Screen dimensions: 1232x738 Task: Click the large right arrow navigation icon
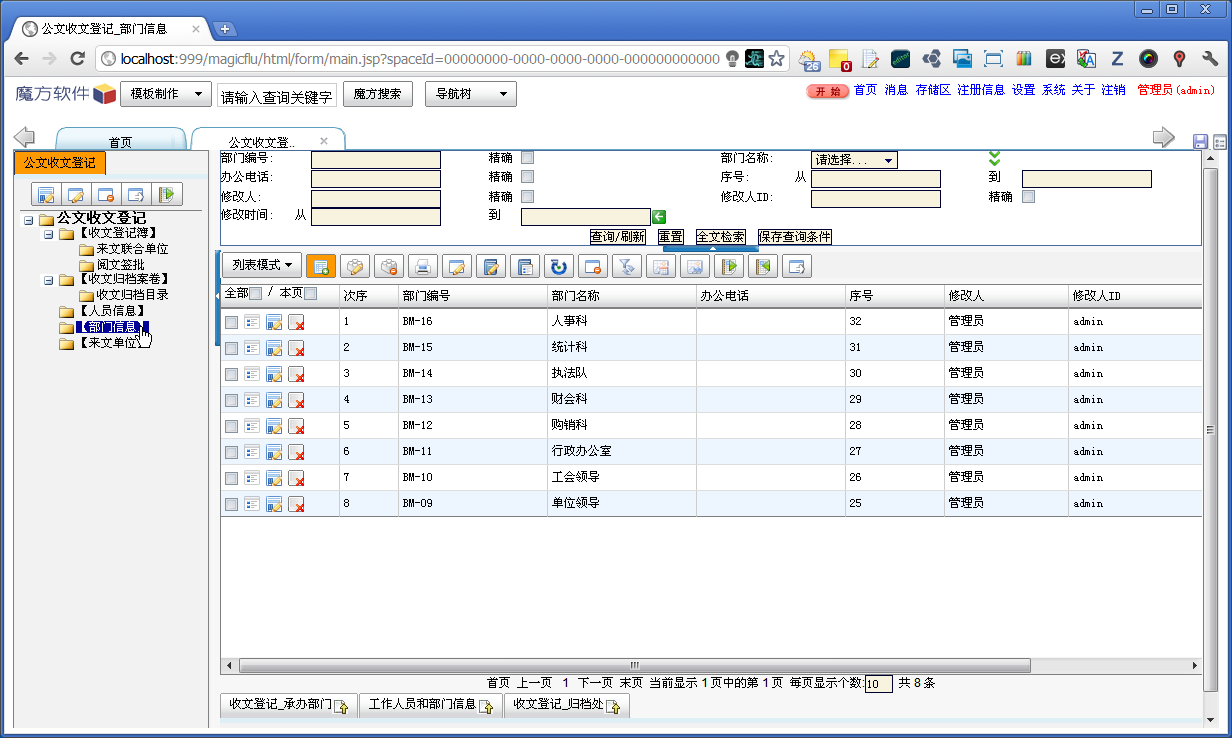(1164, 137)
